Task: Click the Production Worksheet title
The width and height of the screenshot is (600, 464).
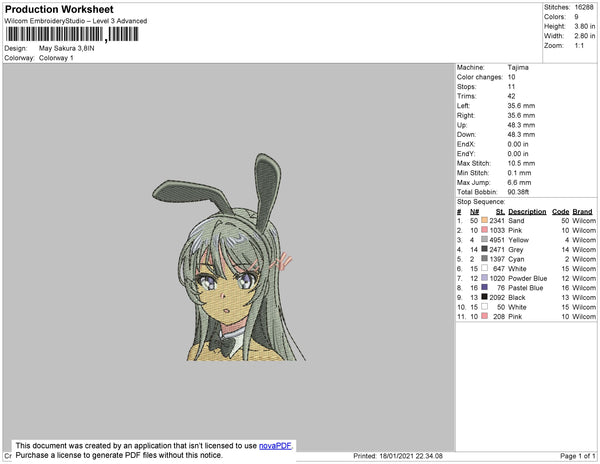Action: pyautogui.click(x=59, y=9)
